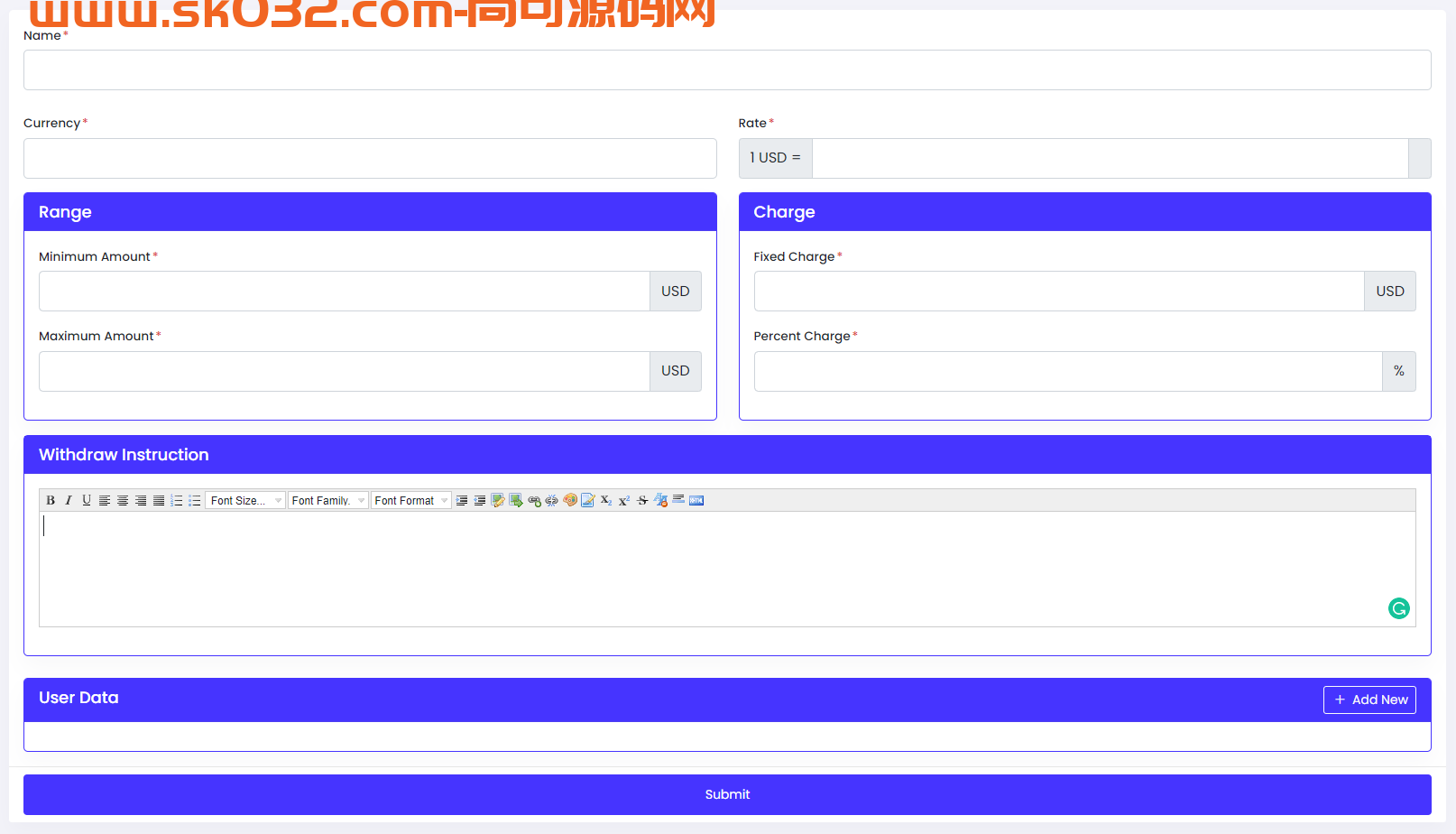The width and height of the screenshot is (1456, 834).
Task: Select the Insert Image icon
Action: (x=516, y=500)
